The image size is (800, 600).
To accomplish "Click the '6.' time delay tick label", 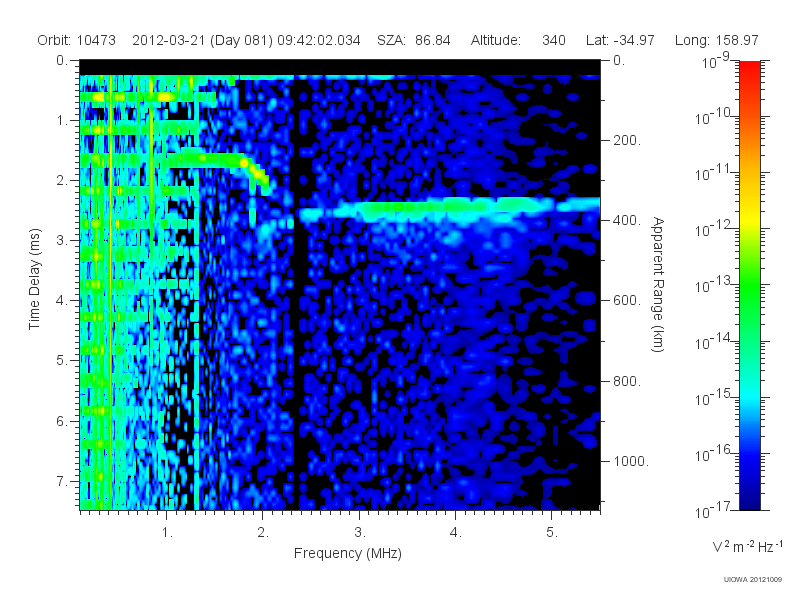I will pyautogui.click(x=62, y=421).
